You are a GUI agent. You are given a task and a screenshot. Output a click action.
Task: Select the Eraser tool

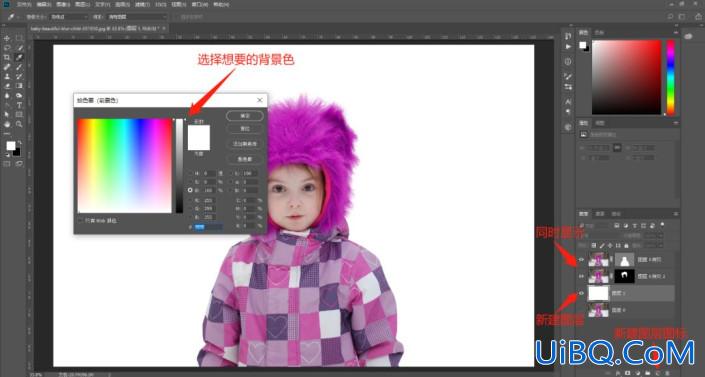coord(7,86)
